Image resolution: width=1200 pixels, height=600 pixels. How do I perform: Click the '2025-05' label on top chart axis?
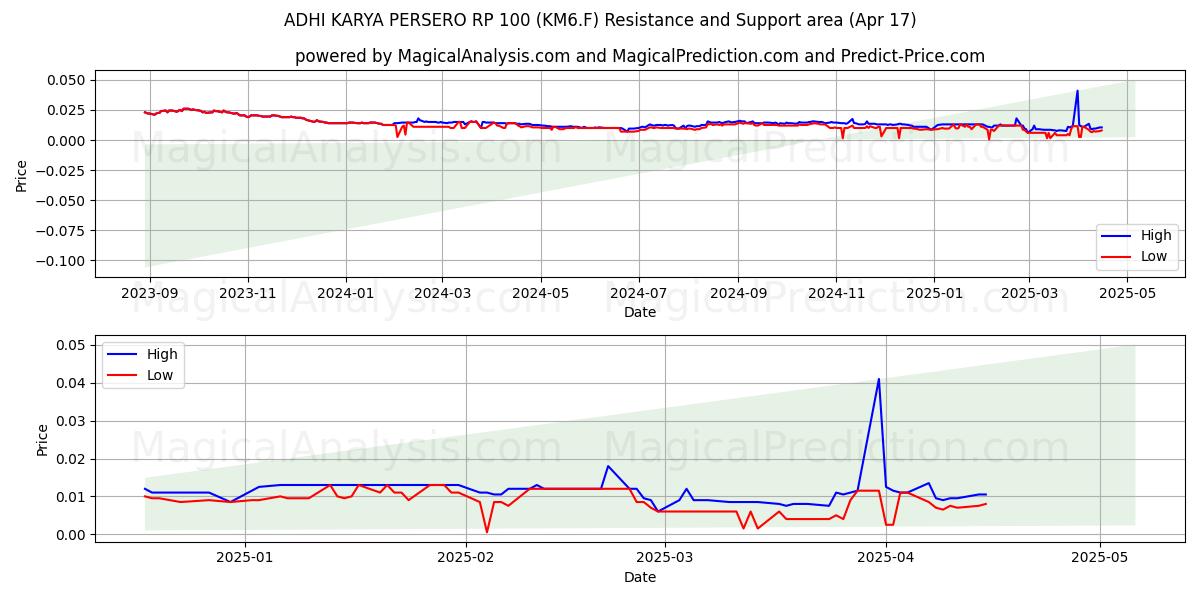(1127, 293)
